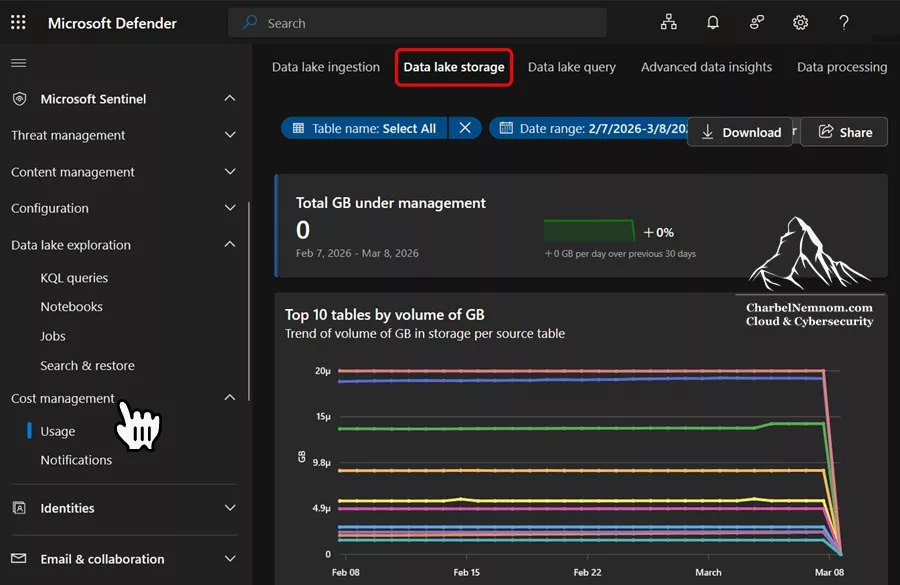Open the Date range filter

[588, 128]
